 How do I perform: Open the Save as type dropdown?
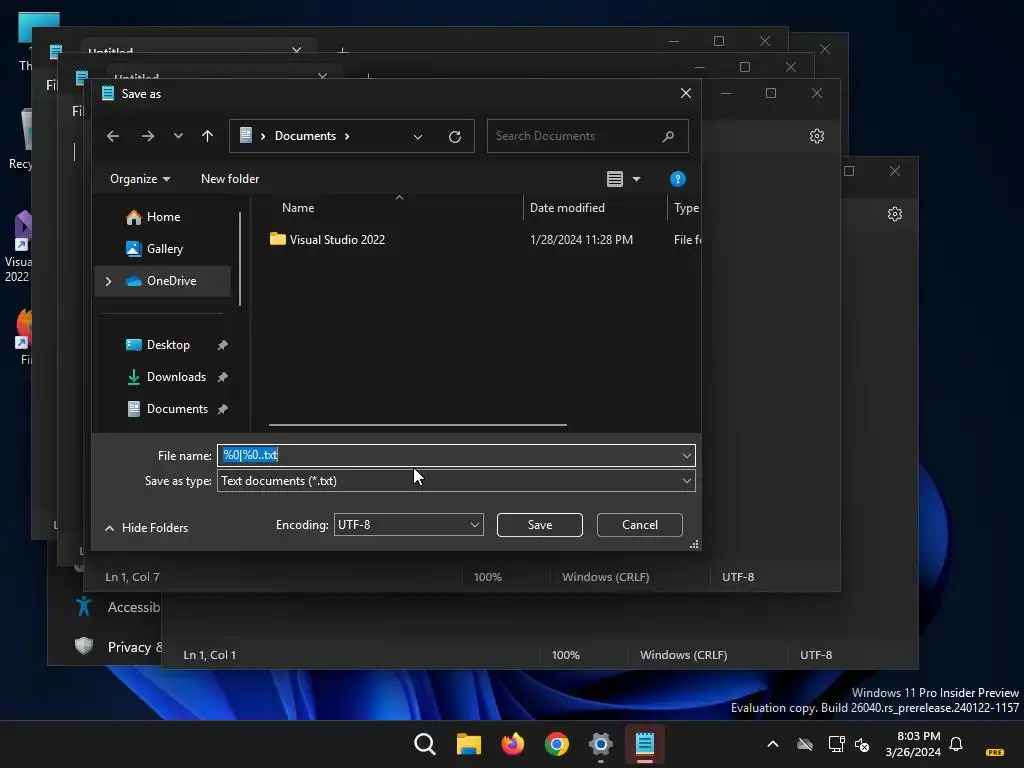click(456, 481)
